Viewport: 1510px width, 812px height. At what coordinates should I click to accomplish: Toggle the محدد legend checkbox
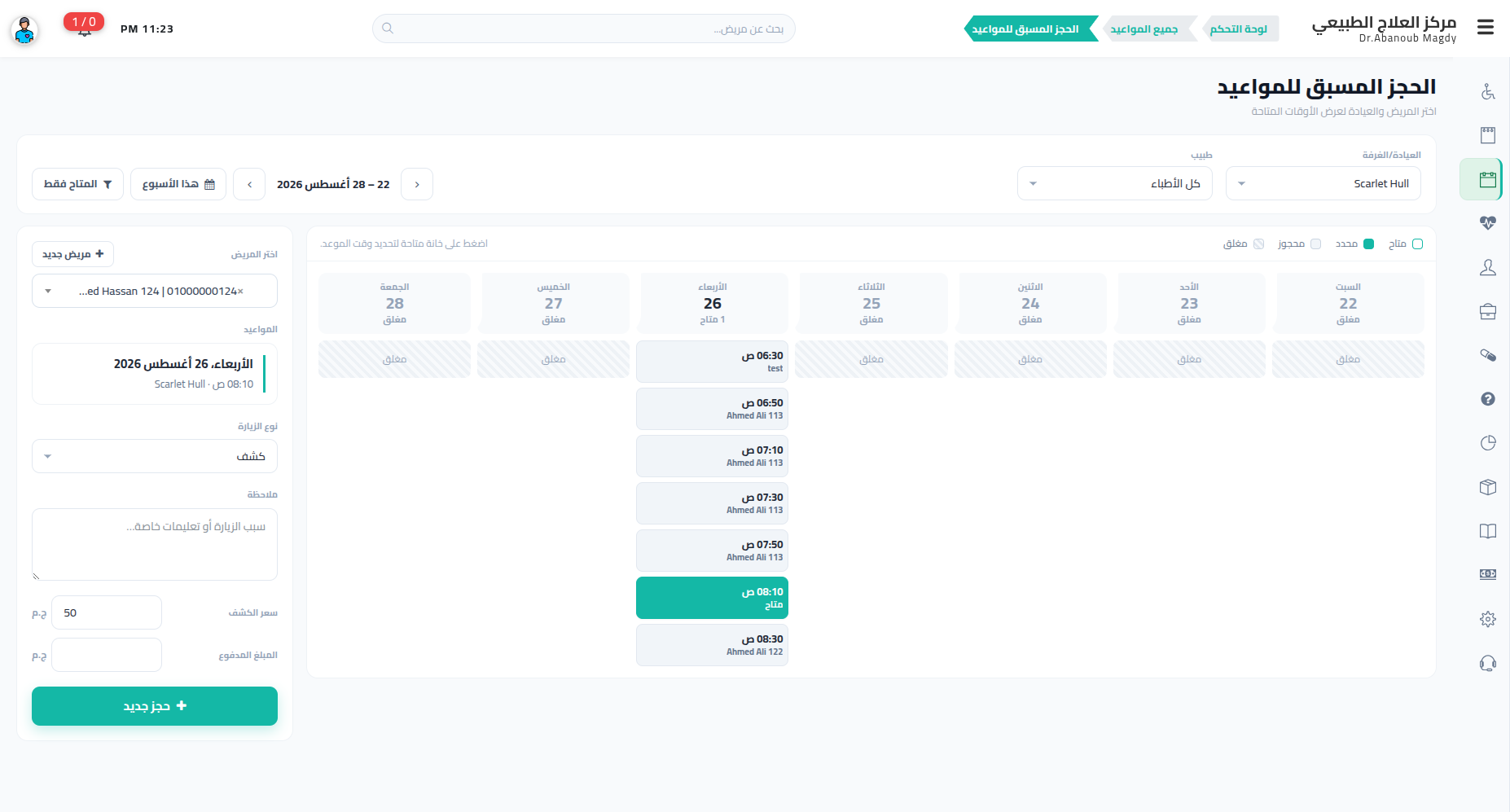(x=1368, y=244)
